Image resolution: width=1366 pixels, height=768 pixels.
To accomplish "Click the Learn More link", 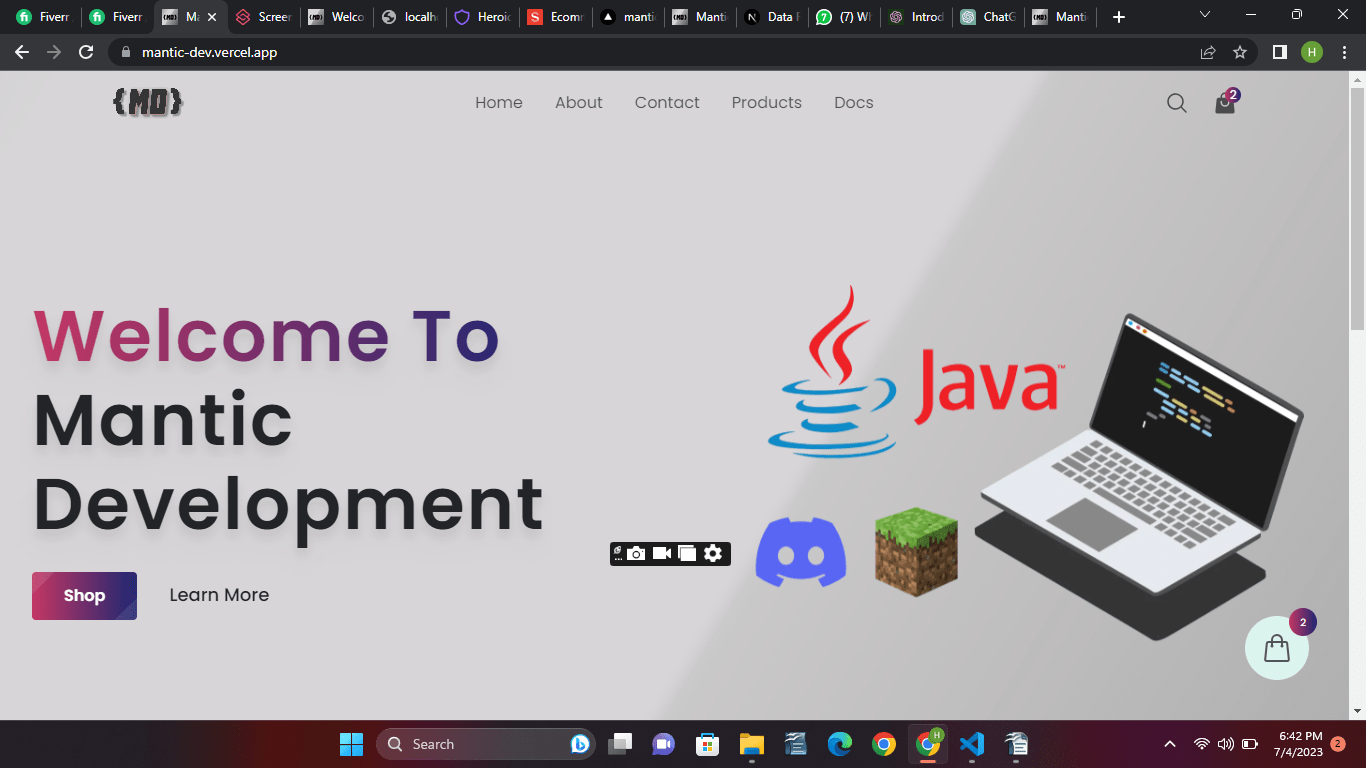I will point(219,595).
